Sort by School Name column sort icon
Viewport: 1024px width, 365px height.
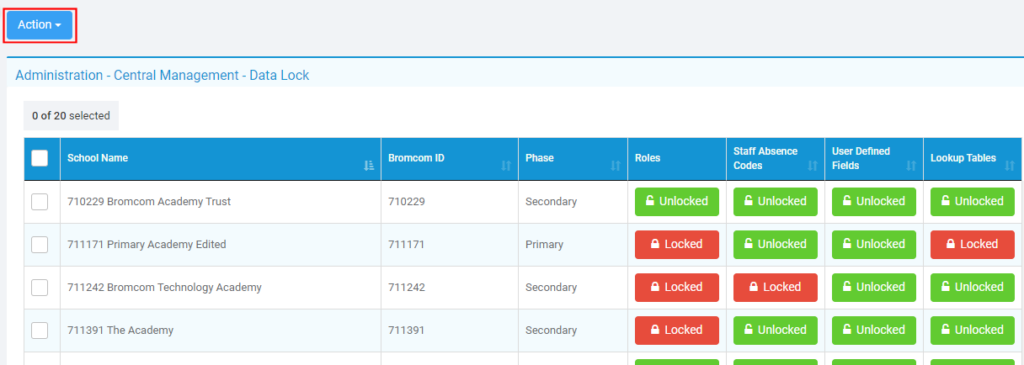[369, 167]
